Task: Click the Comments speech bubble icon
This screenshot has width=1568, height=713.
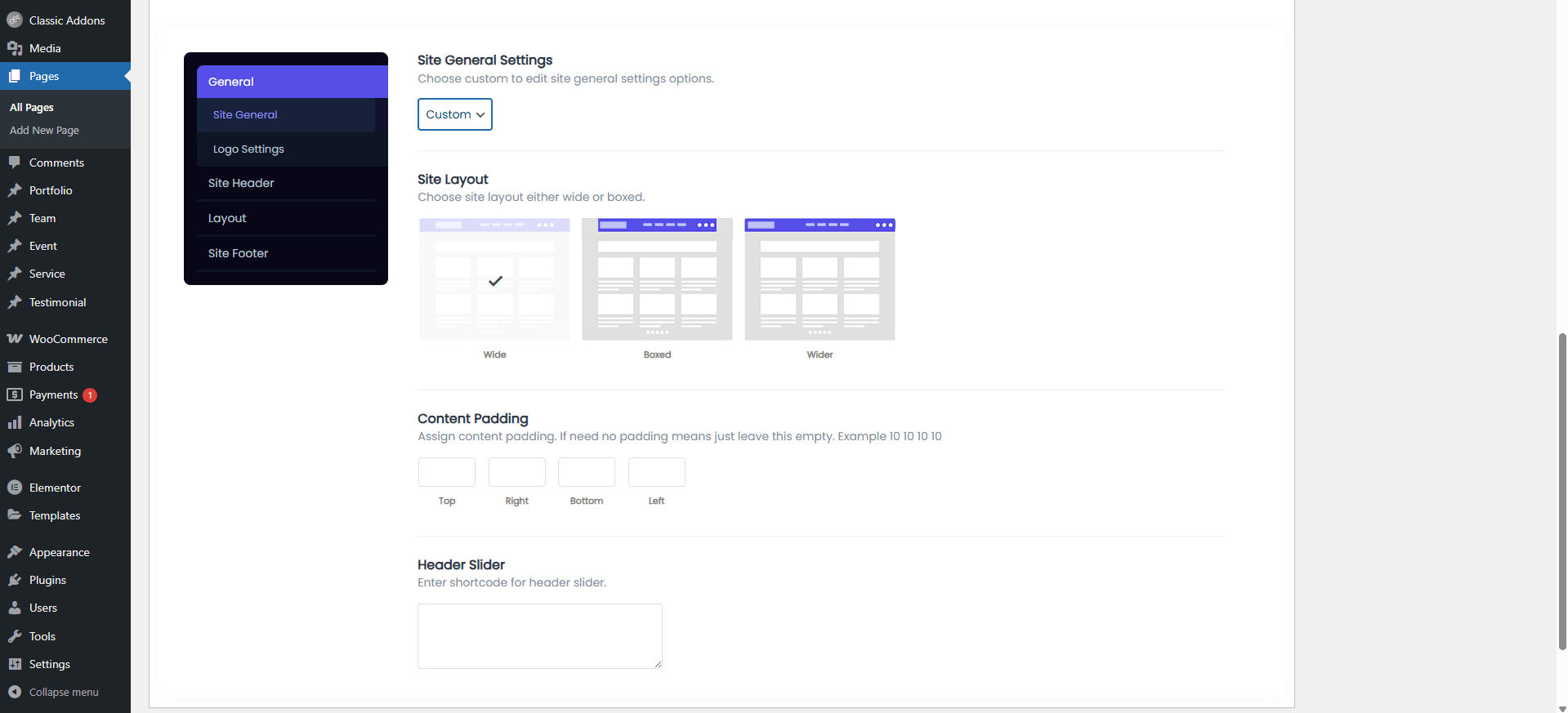Action: (15, 163)
